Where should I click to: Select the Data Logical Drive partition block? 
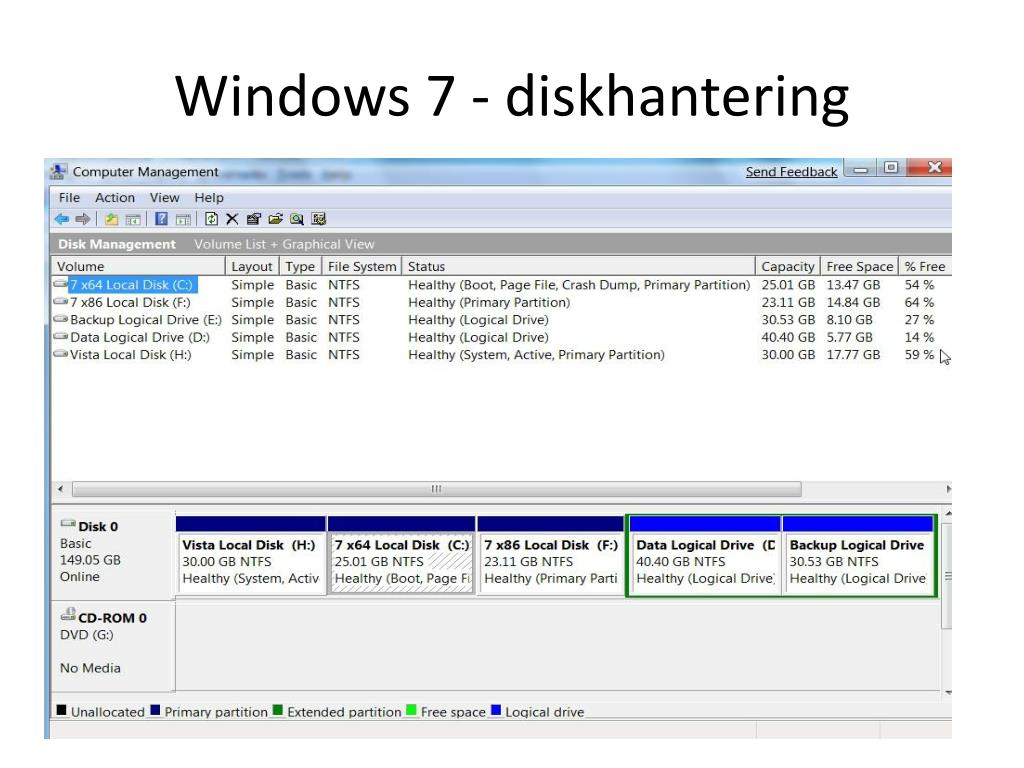[705, 555]
